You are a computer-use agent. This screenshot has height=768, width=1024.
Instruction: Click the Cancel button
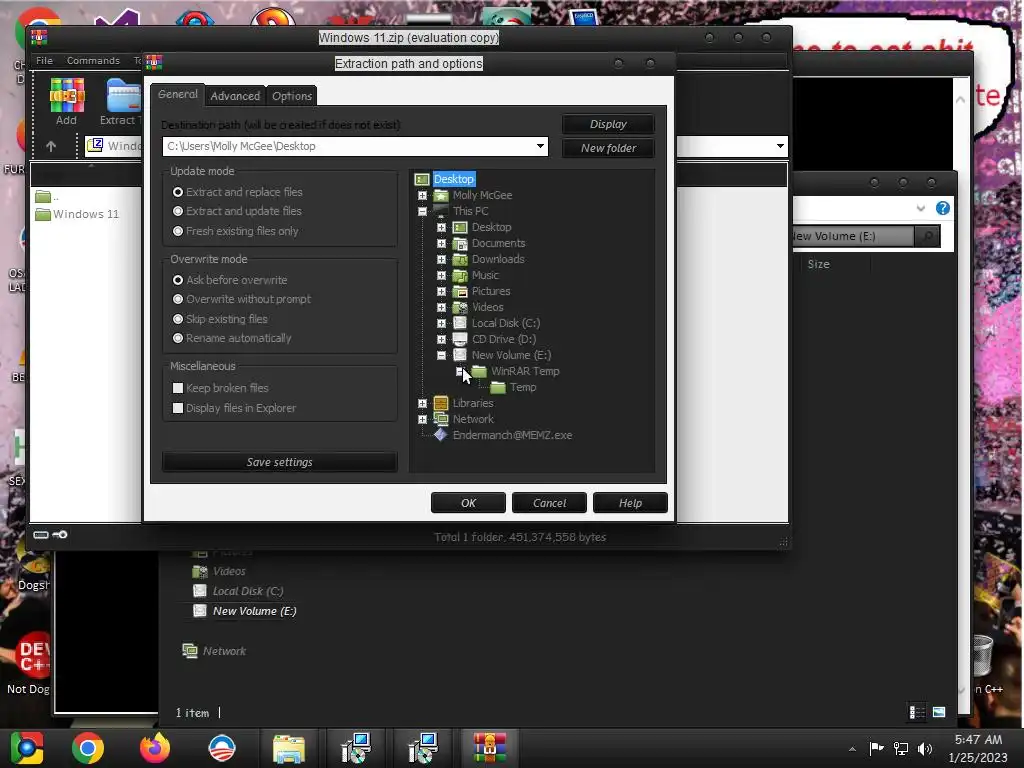click(549, 503)
